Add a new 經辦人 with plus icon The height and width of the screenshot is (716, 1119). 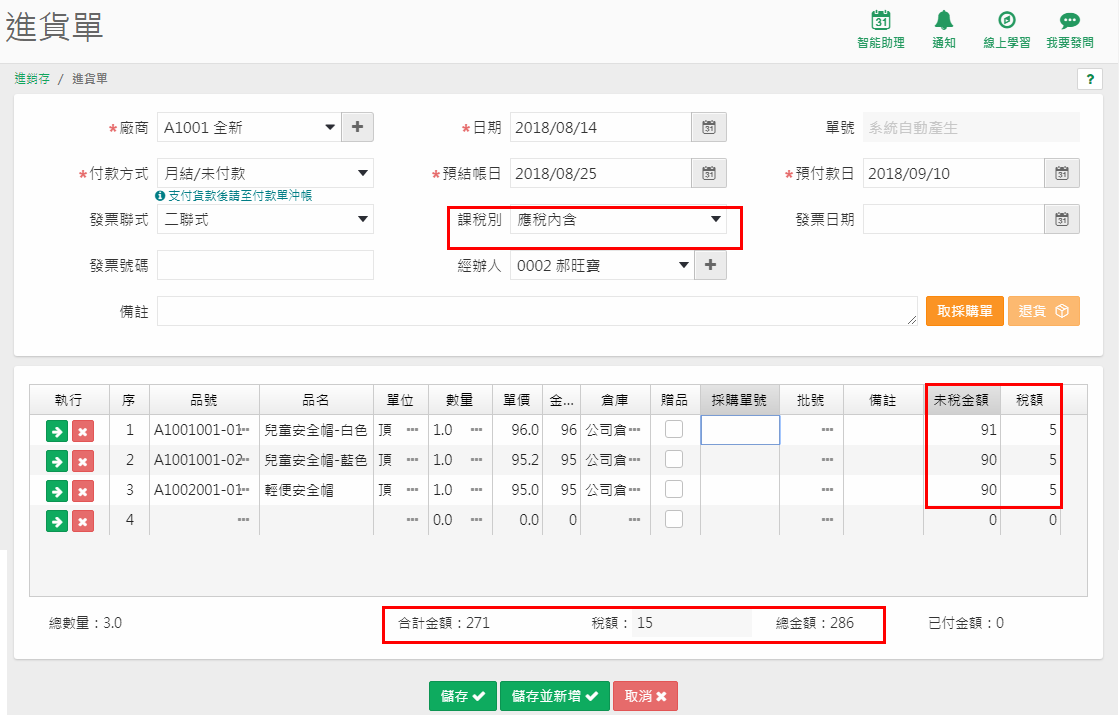(x=710, y=265)
